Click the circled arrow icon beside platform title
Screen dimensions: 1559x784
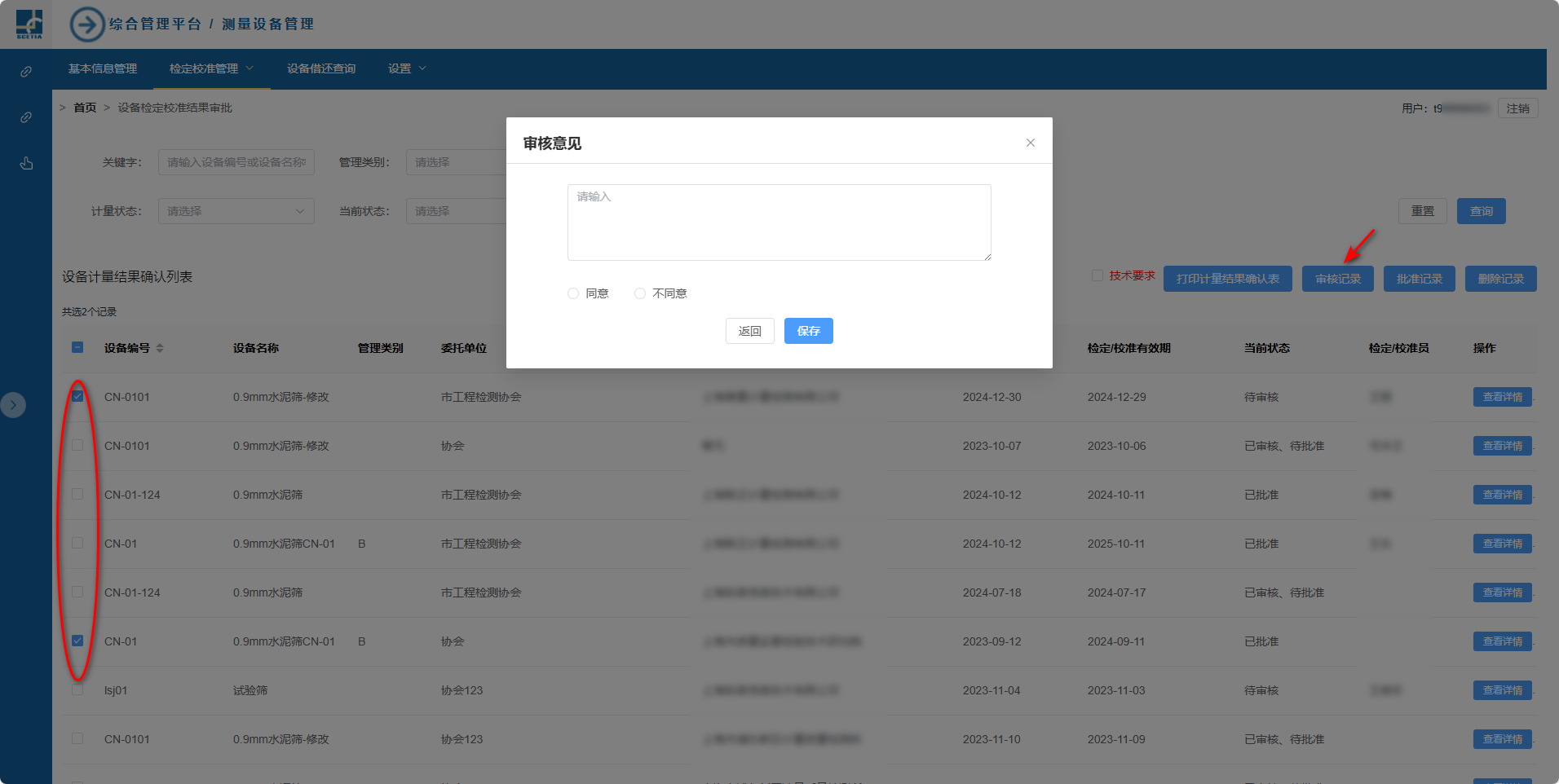(86, 24)
